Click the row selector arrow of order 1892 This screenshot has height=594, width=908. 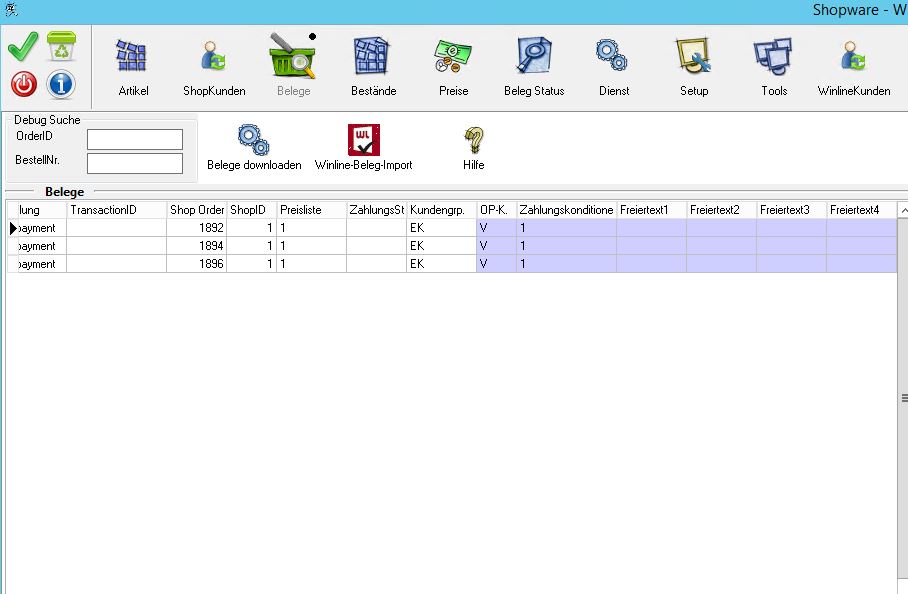[13, 228]
